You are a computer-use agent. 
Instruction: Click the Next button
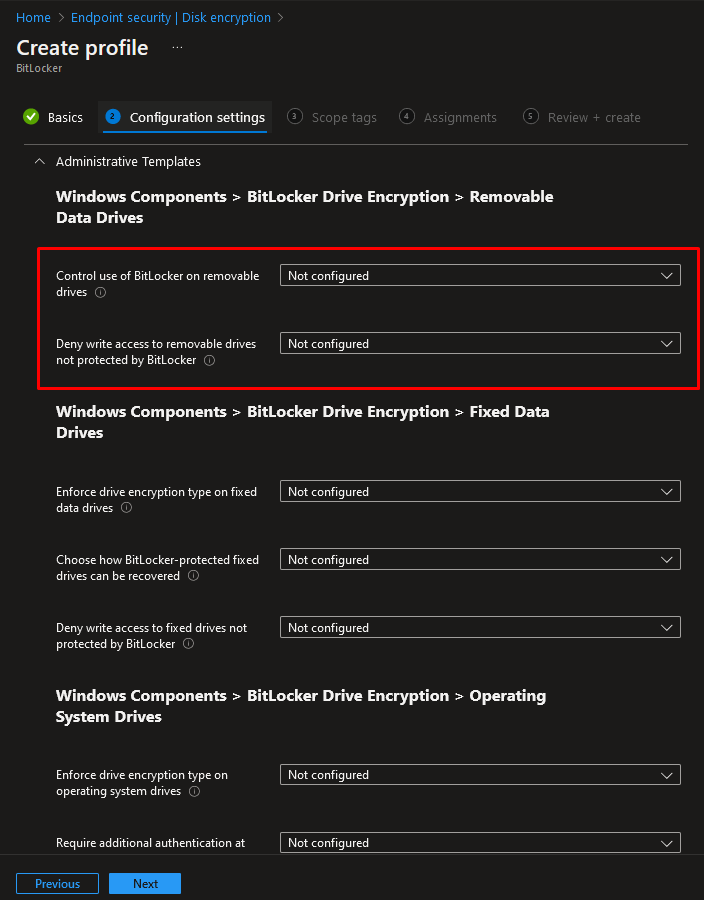(x=145, y=883)
